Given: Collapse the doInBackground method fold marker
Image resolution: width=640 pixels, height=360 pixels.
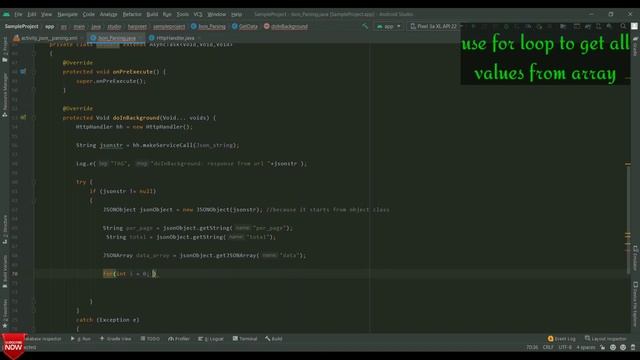Looking at the screenshot, I should tap(34, 118).
